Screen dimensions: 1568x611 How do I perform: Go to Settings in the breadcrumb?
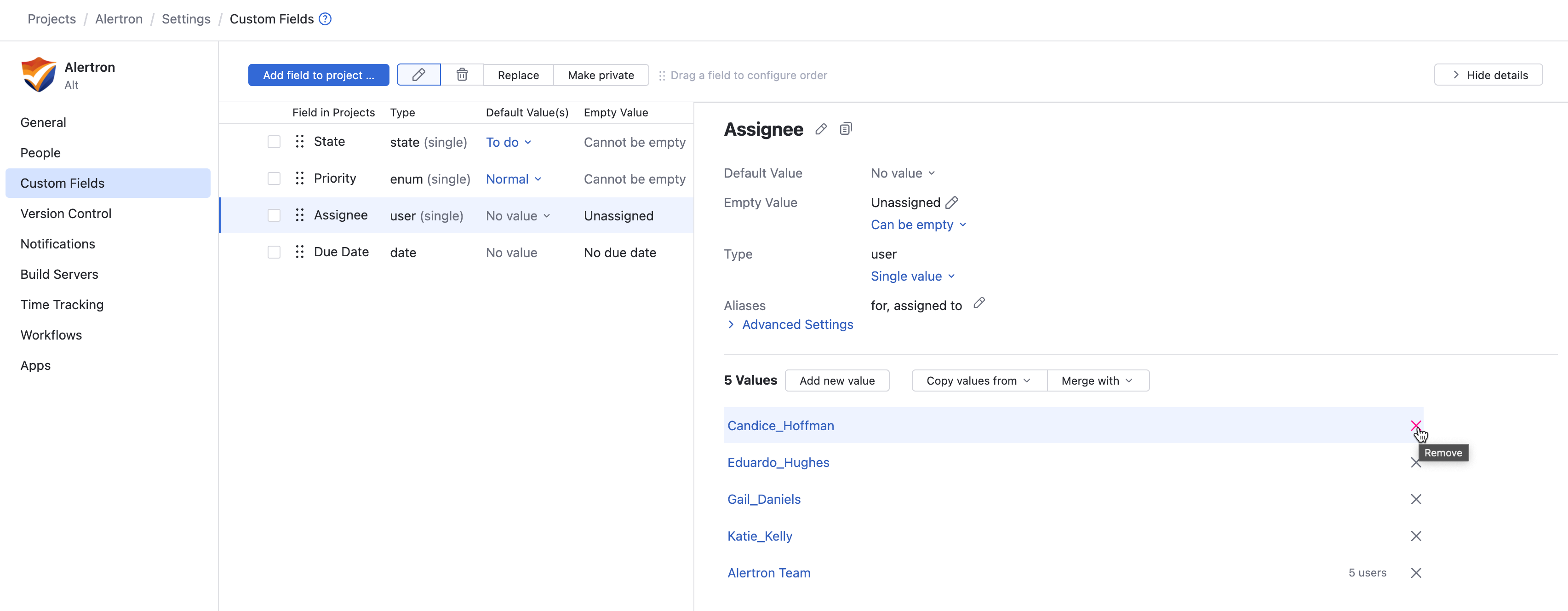coord(186,19)
